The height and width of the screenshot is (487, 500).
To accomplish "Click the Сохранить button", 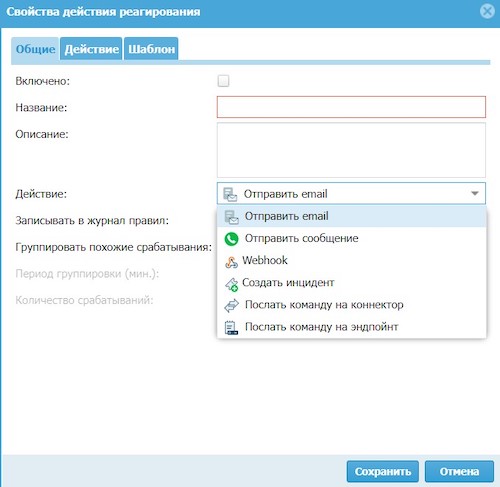I will 383,471.
